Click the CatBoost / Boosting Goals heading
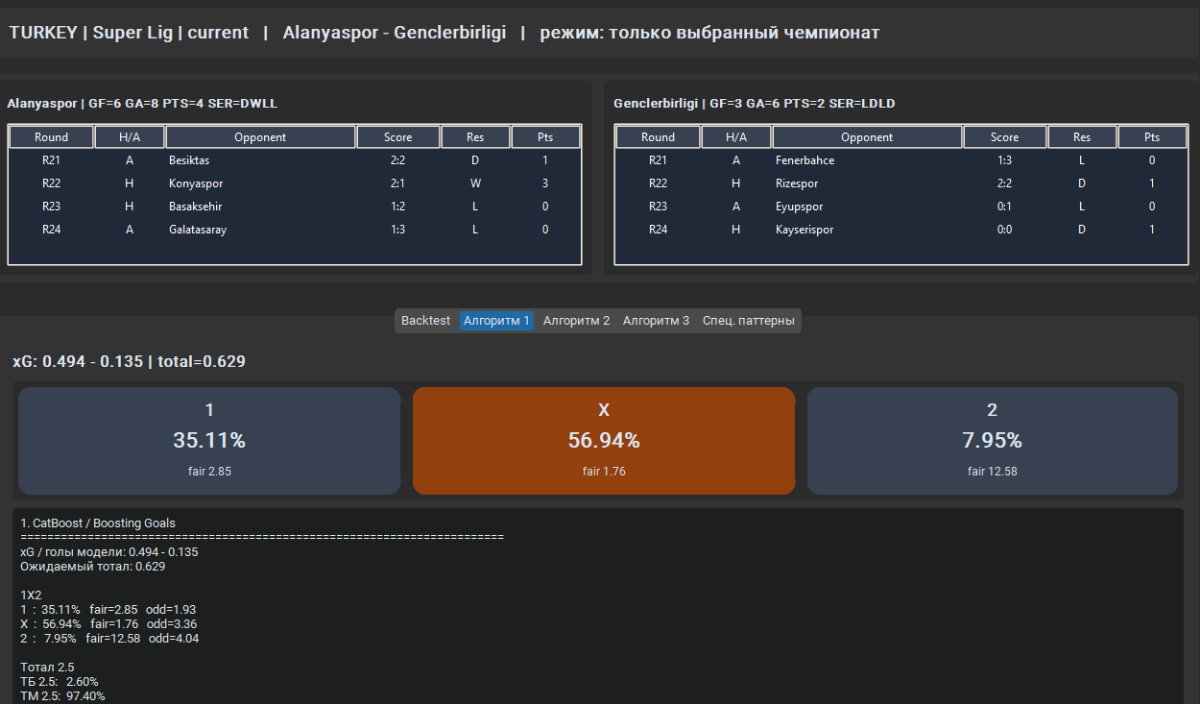Screen dimensions: 1200x704 (x=98, y=523)
